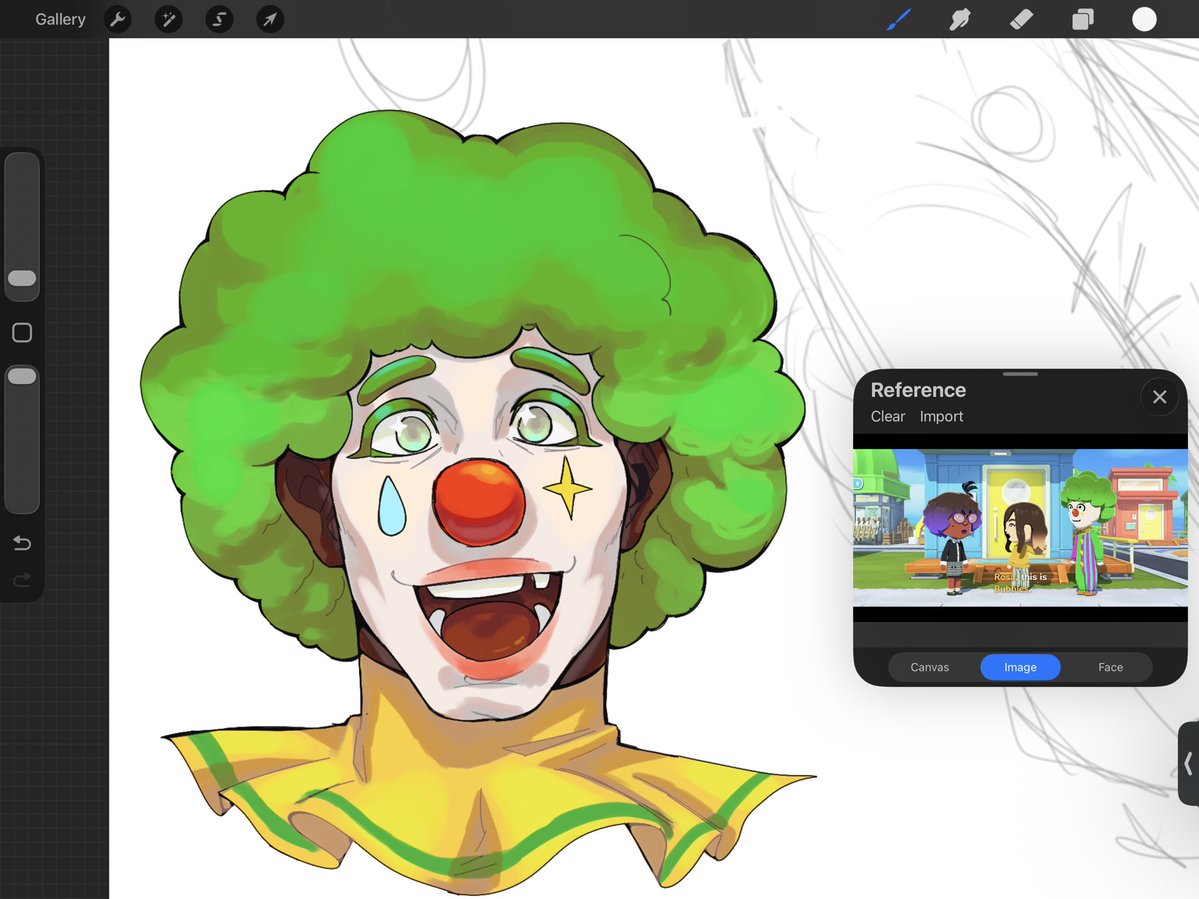Viewport: 1199px width, 899px height.
Task: Redo using the sidebar redo arrow
Action: coord(22,580)
